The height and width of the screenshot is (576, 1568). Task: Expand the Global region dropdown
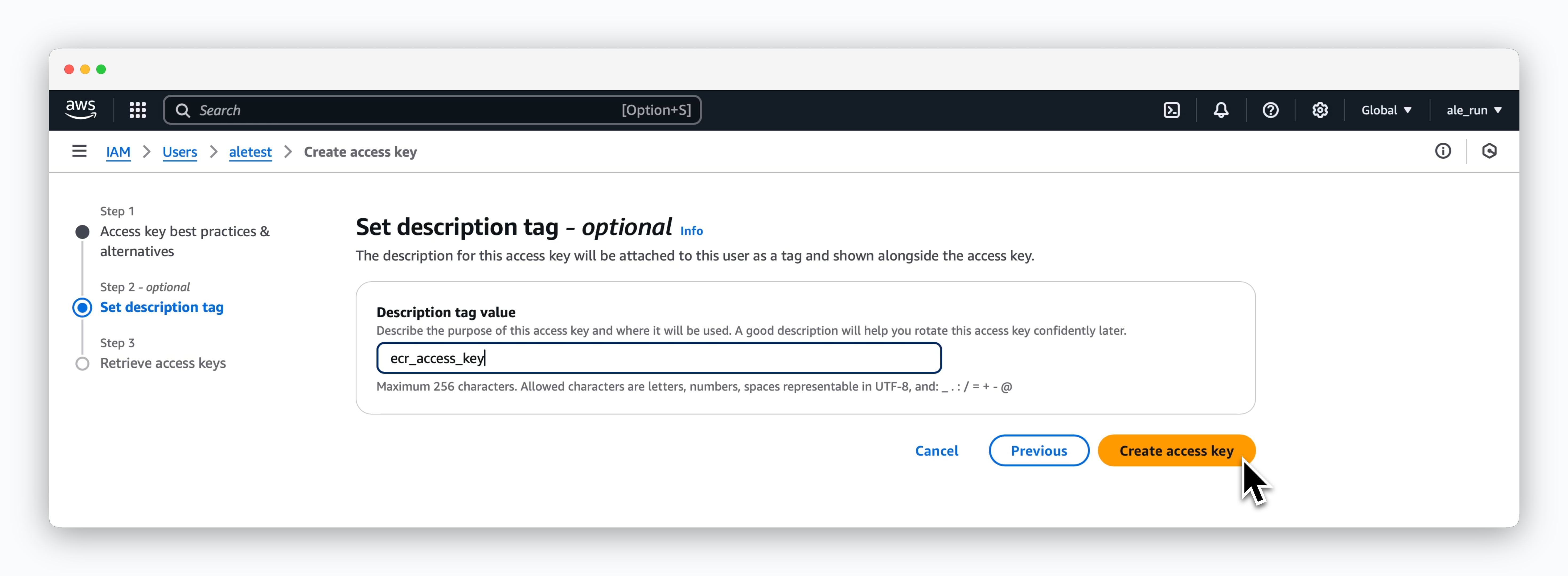(1386, 110)
